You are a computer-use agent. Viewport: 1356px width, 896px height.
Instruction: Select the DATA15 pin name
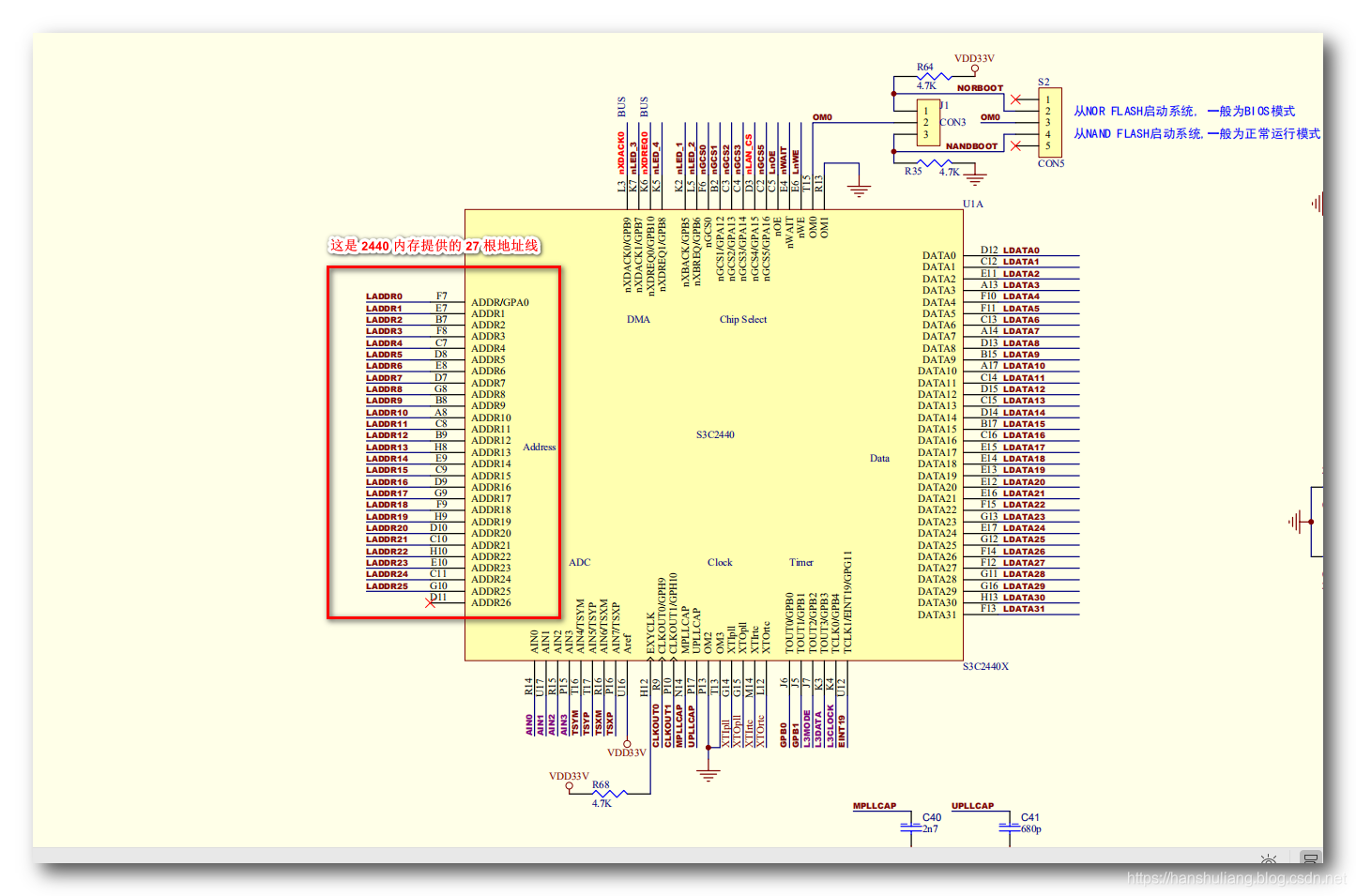coord(937,429)
